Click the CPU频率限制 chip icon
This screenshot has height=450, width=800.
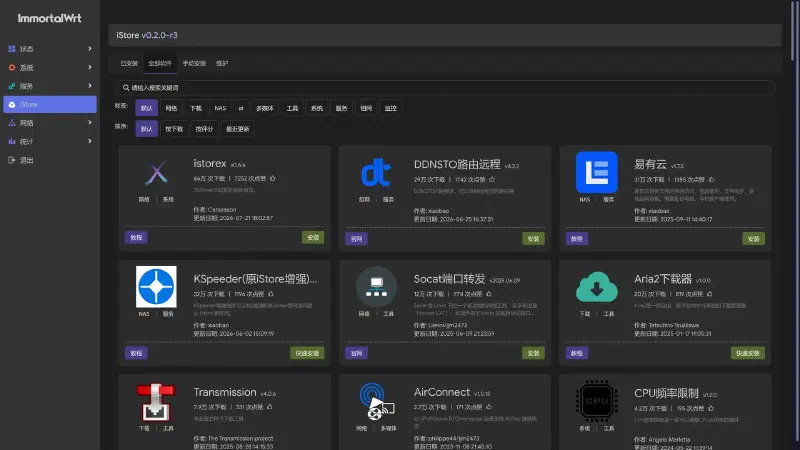[596, 401]
